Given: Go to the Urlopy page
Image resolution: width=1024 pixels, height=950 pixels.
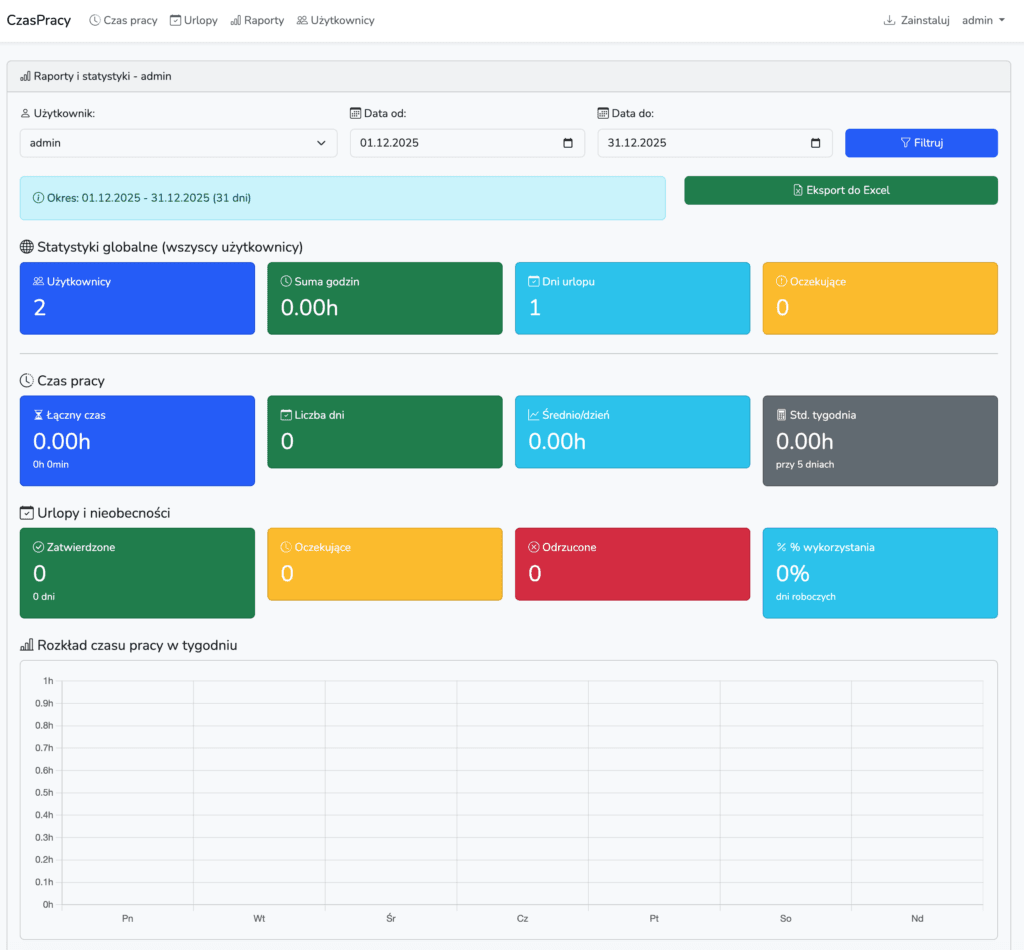Looking at the screenshot, I should point(193,20).
